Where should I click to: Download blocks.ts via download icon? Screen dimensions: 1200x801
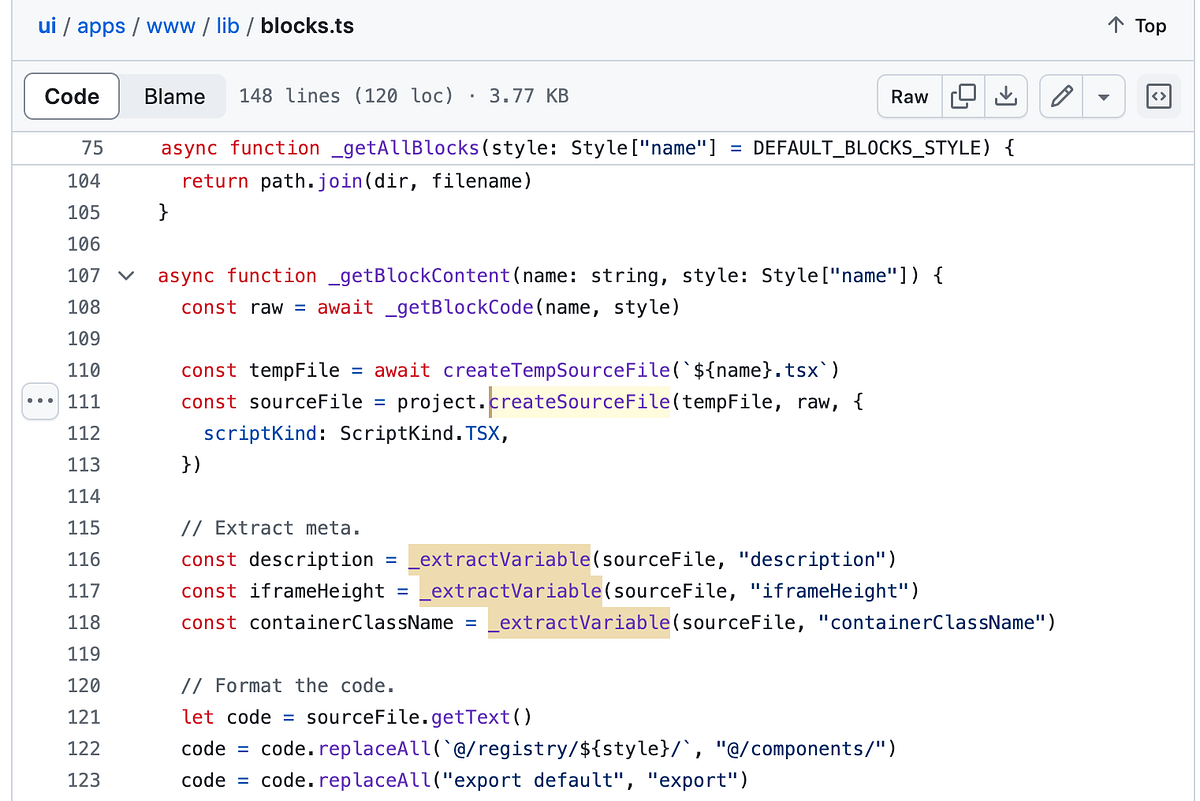click(1006, 96)
